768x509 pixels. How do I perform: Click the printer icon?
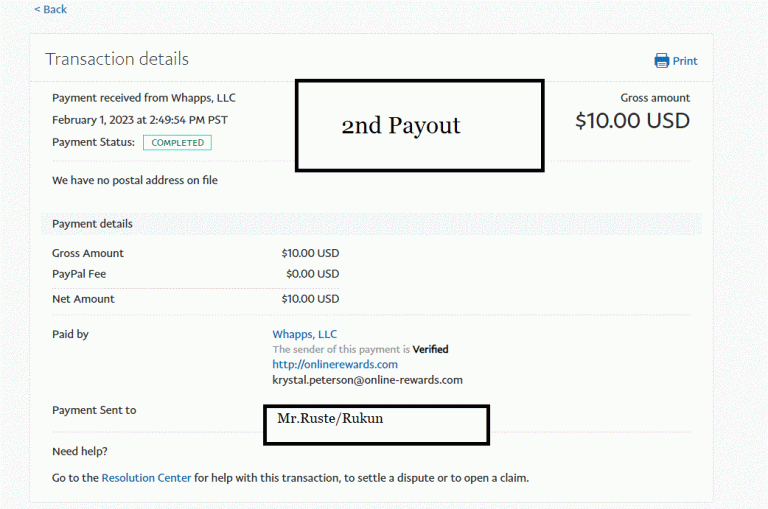[661, 61]
